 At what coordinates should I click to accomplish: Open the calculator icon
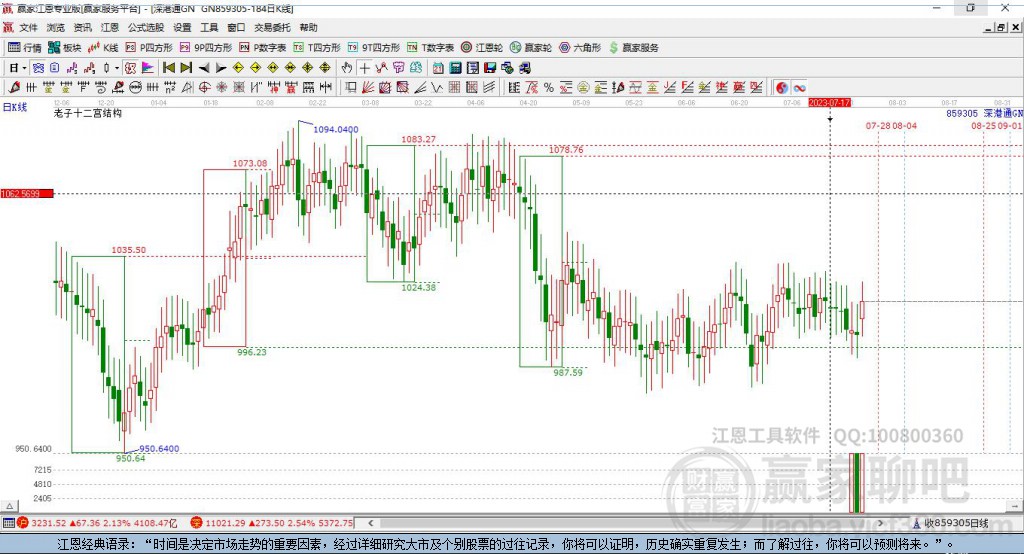456,68
